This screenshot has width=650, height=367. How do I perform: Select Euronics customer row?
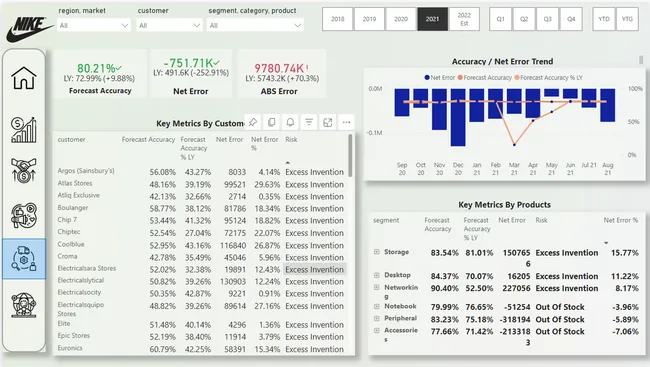click(201, 349)
